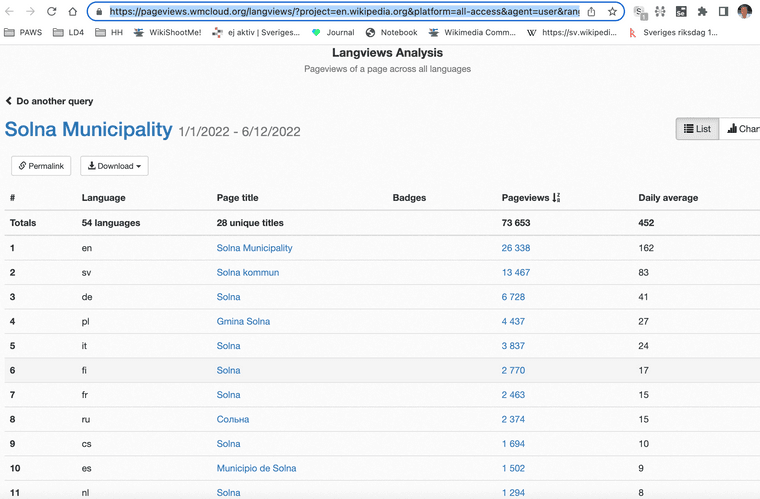The width and height of the screenshot is (760, 499).
Task: Switch to List view
Action: click(x=697, y=129)
